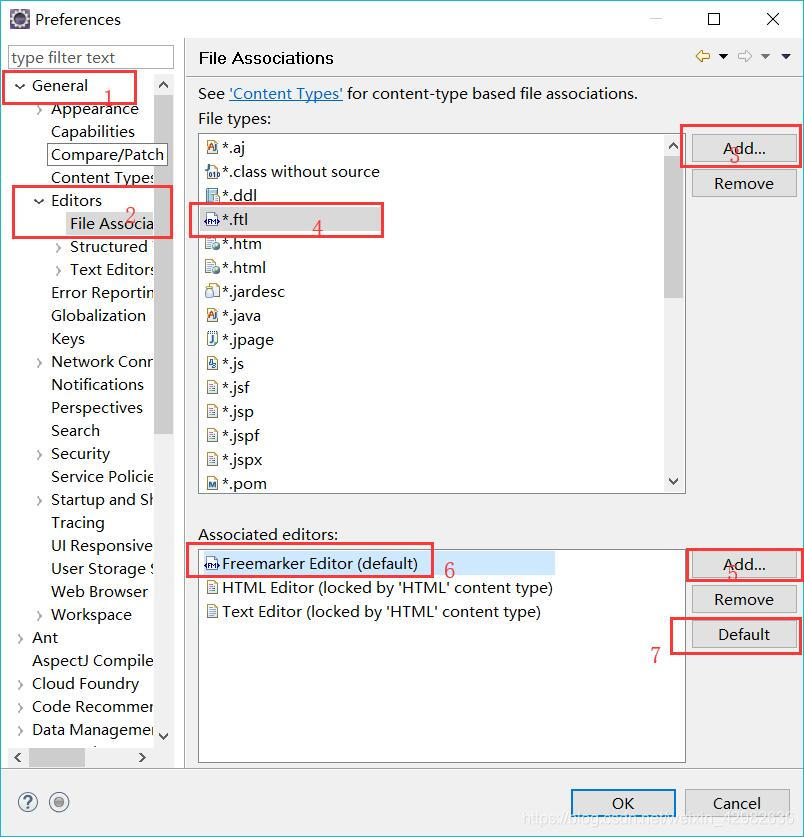
Task: Click the Eclipse Preferences window icon
Action: click(20, 19)
